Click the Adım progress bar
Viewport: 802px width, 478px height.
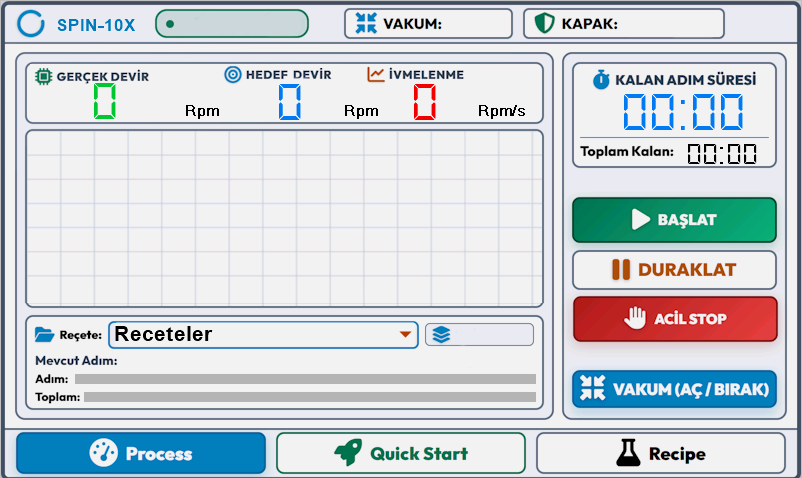[x=305, y=379]
